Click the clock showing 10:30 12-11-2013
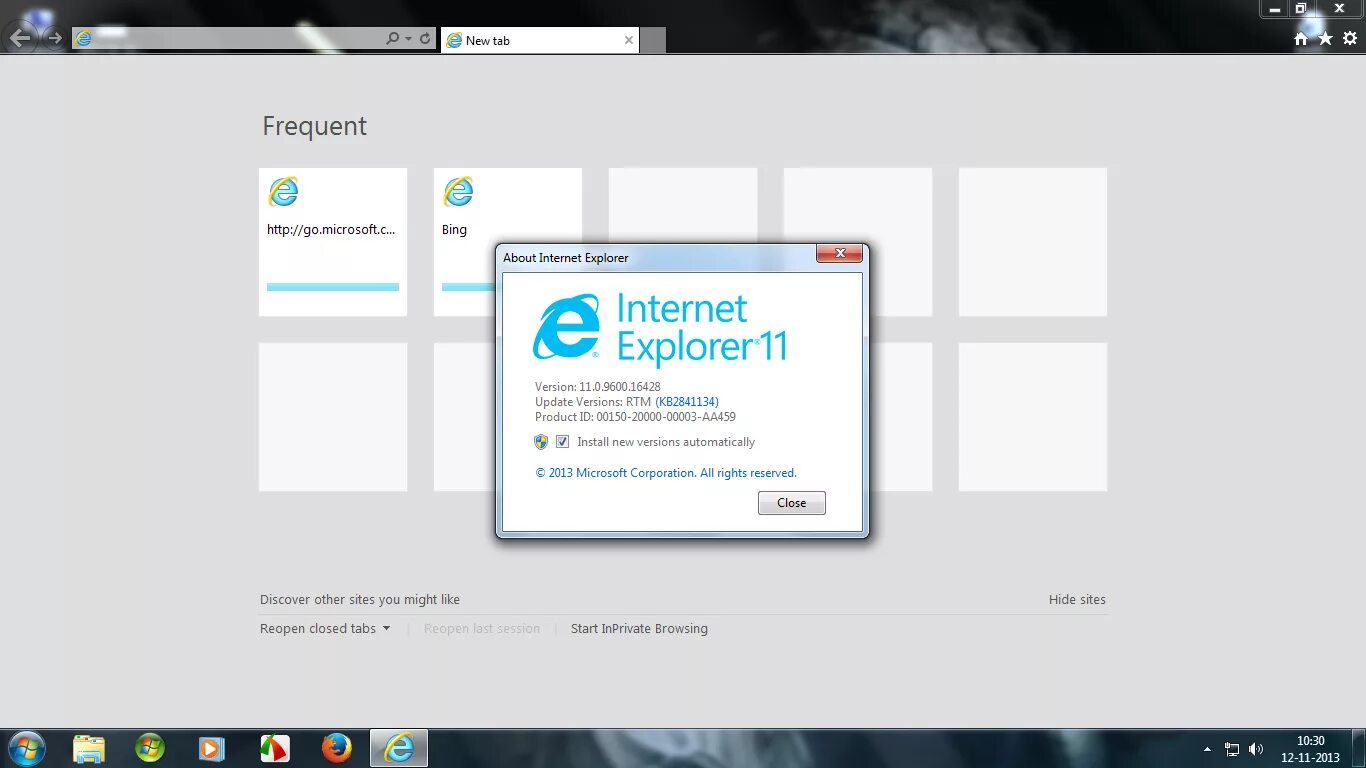This screenshot has width=1366, height=768. point(1310,749)
